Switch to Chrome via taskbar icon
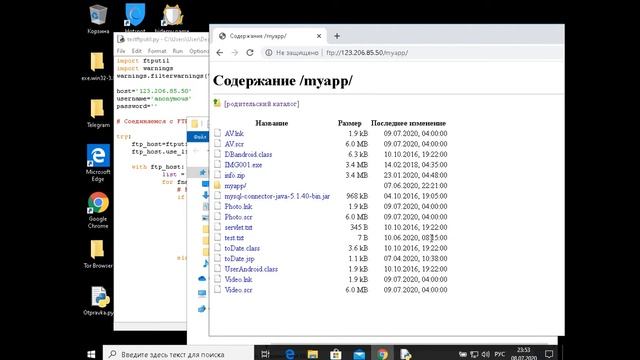Screen dimensions: 640x360 pyautogui.click(x=382, y=354)
